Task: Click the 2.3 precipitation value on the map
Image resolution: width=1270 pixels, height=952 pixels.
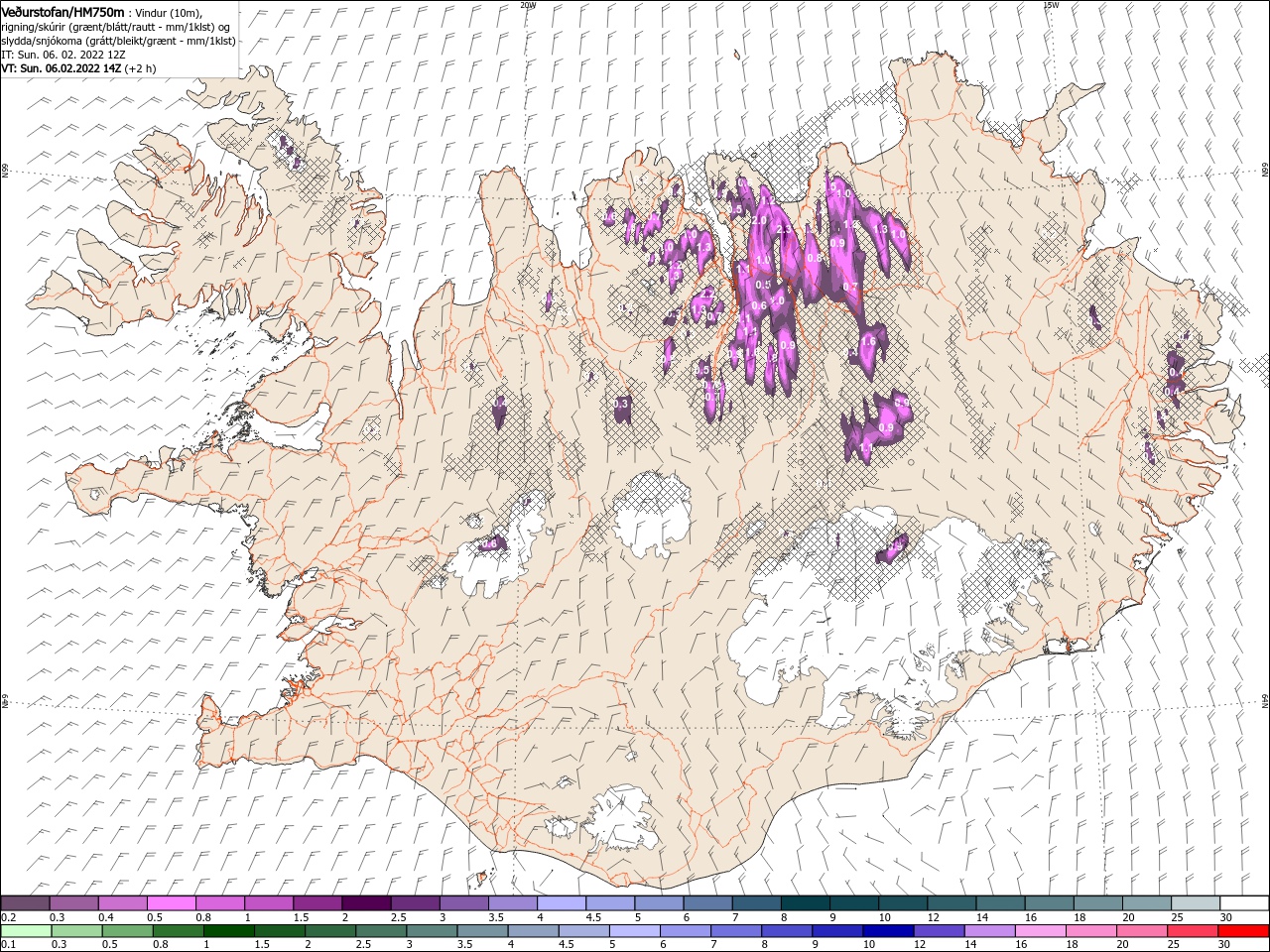Action: (783, 229)
